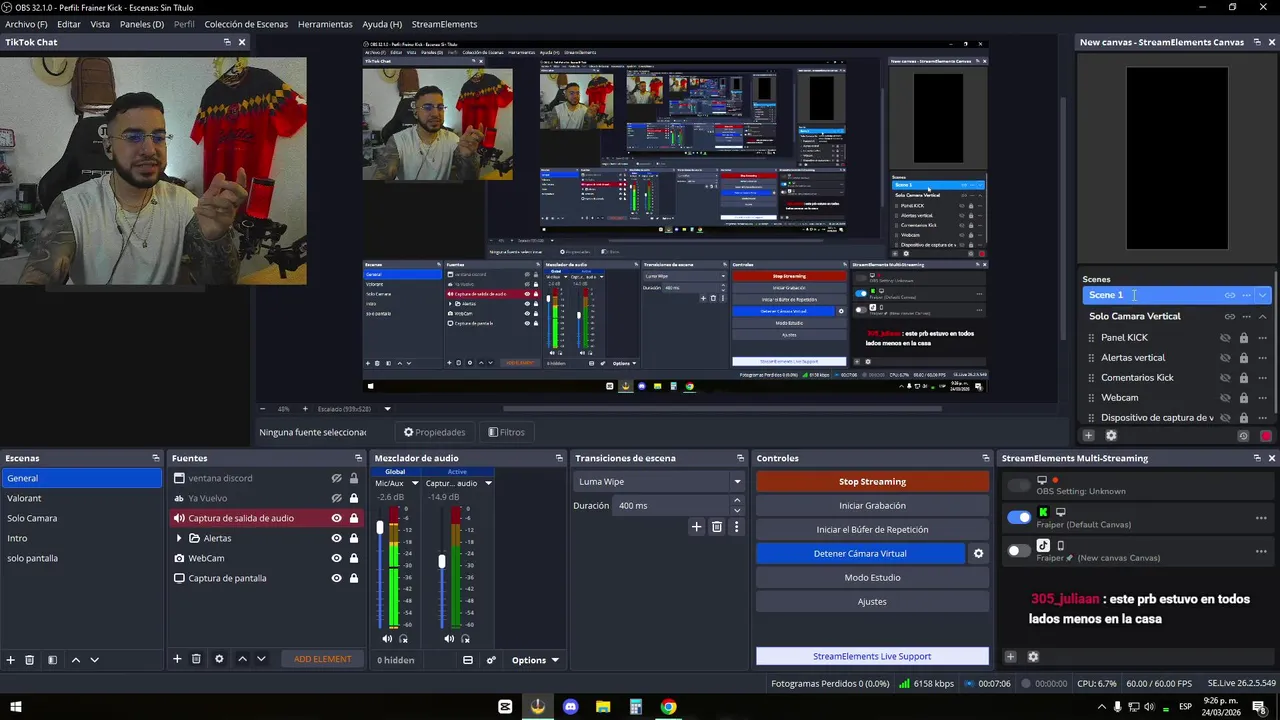This screenshot has height=720, width=1280.
Task: Open preview zoom scale dropdown
Action: tap(387, 409)
